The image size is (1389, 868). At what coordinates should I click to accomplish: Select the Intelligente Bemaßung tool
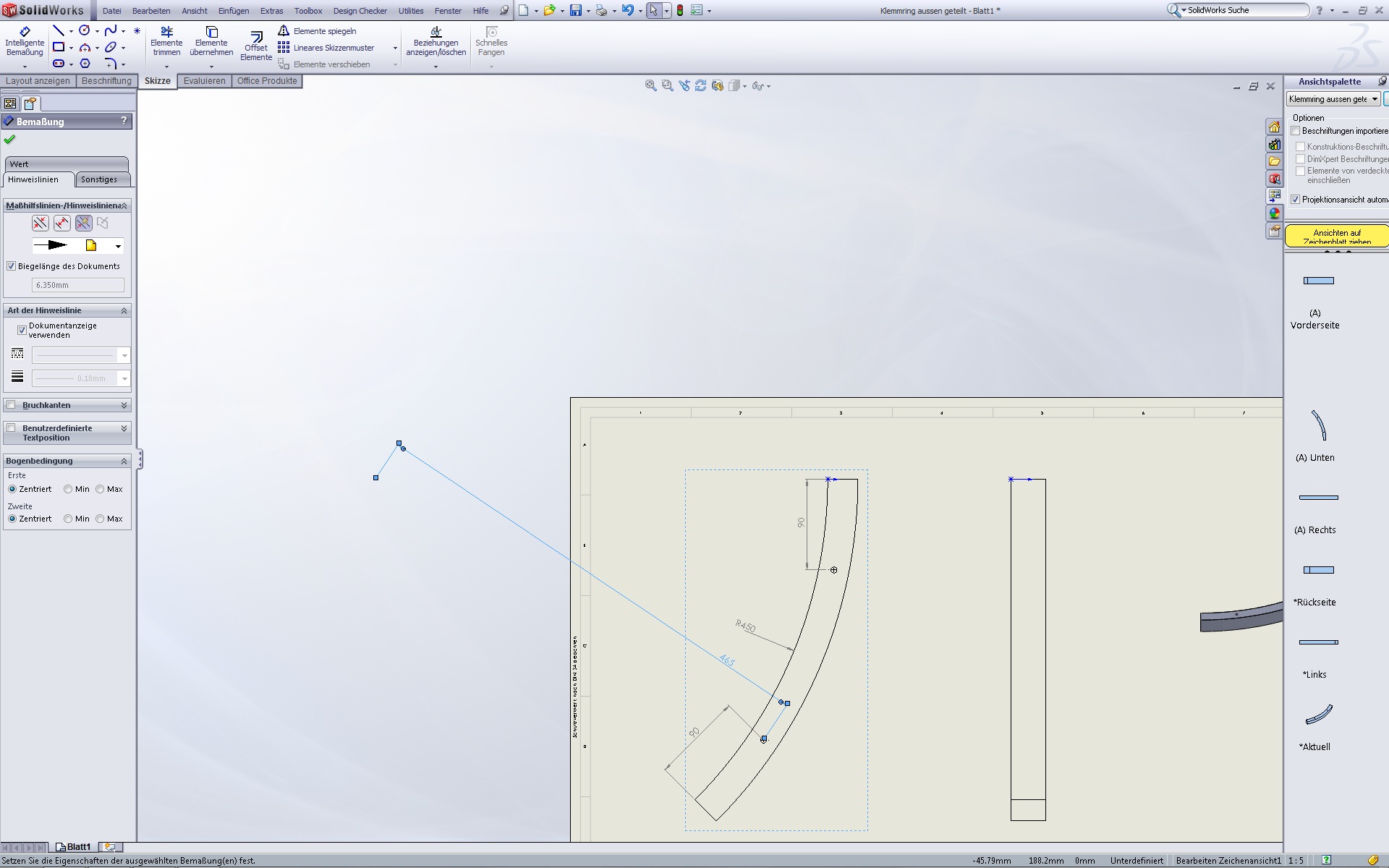click(25, 41)
